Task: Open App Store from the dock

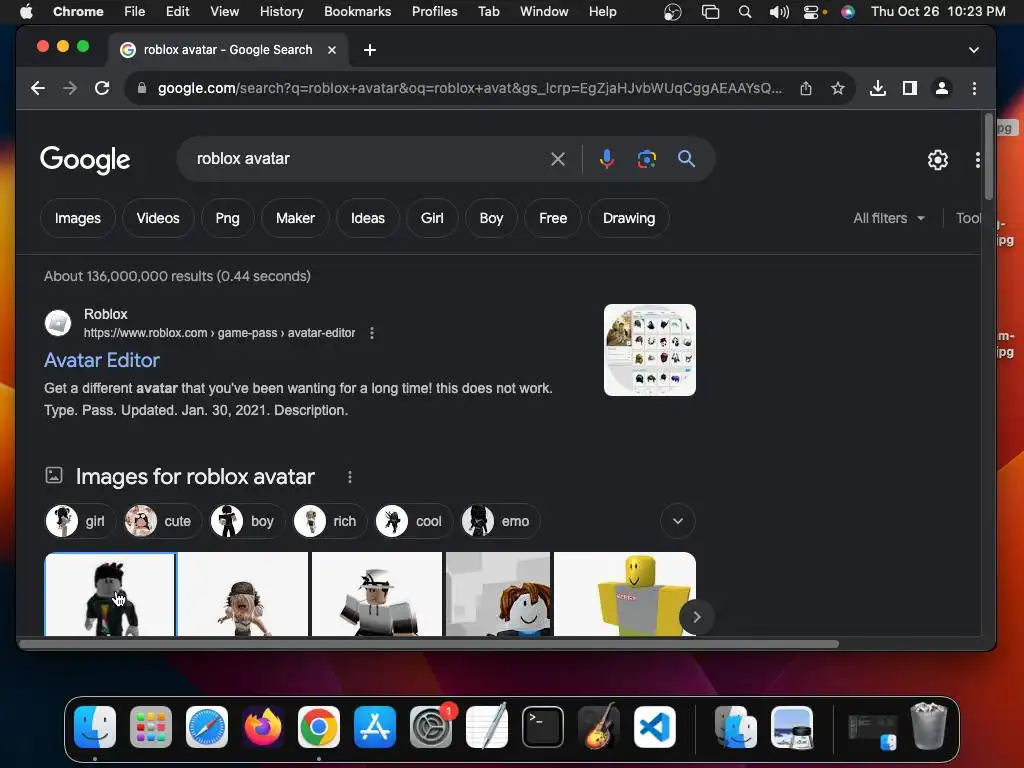Action: pos(375,727)
